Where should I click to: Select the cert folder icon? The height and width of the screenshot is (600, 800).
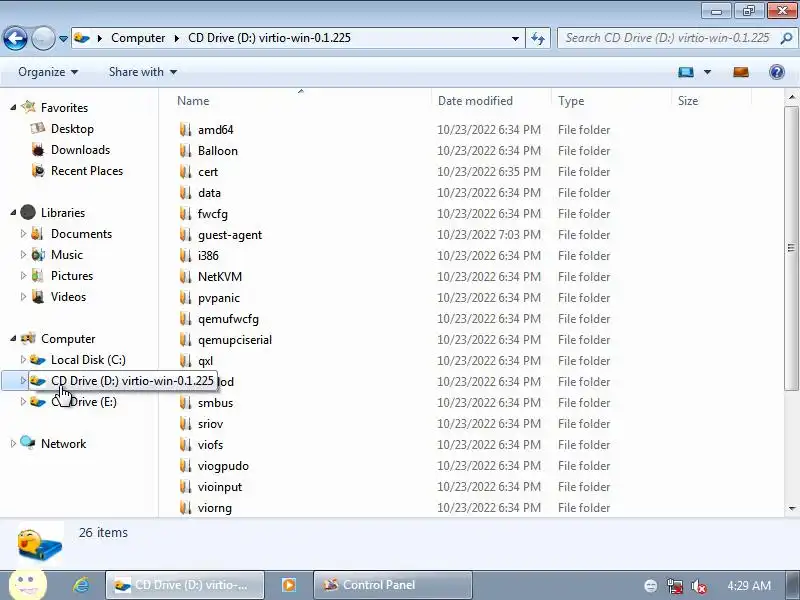pos(186,171)
